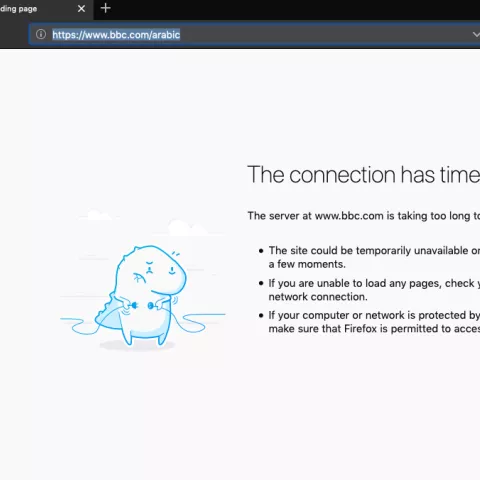
Task: Click bullet 'The site could be temporarily unavailable'
Action: point(368,251)
